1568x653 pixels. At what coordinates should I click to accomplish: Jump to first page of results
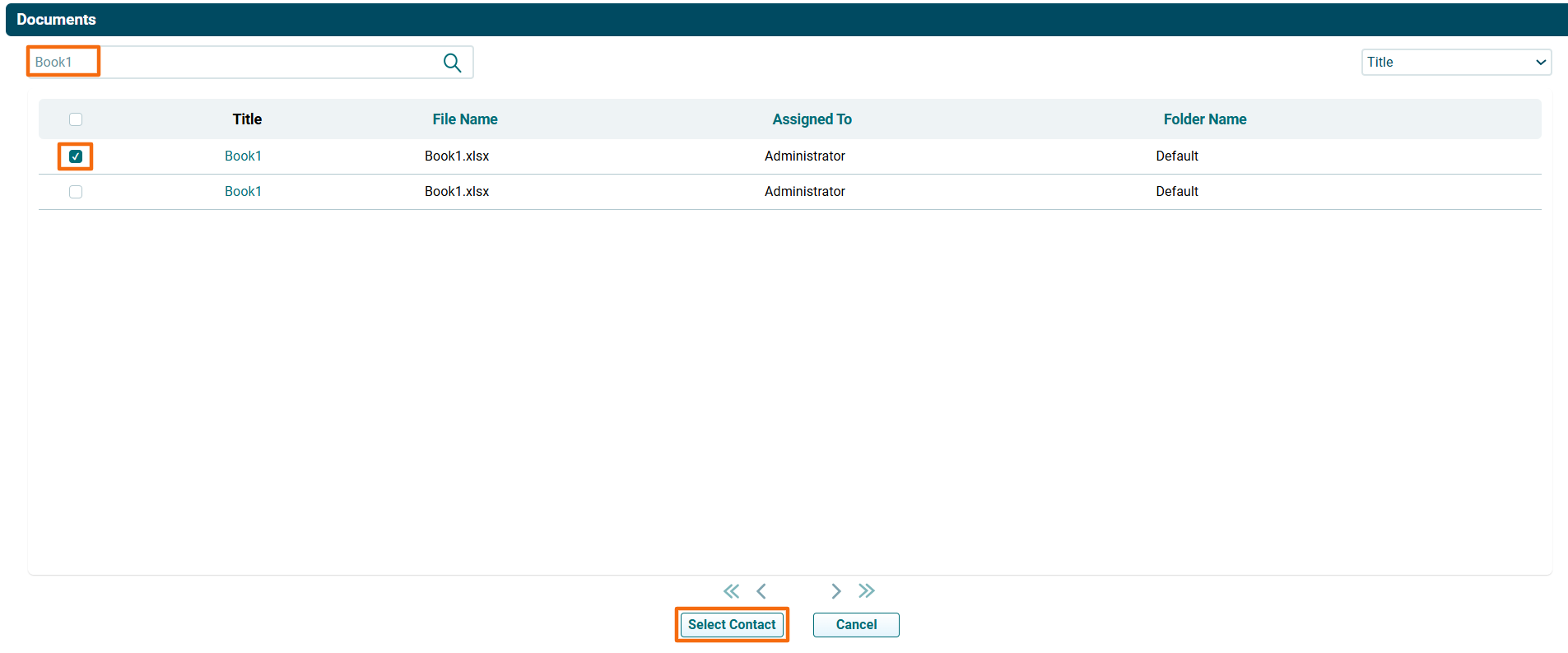pyautogui.click(x=731, y=591)
